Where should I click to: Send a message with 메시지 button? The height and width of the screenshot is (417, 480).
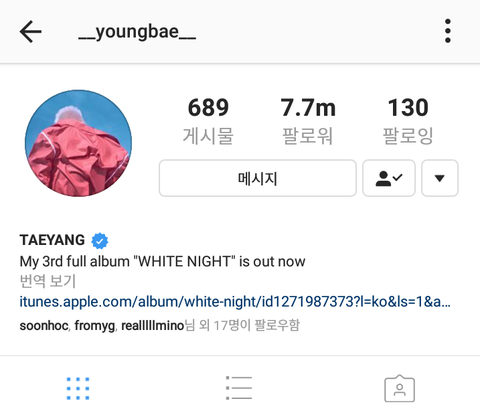click(x=258, y=178)
